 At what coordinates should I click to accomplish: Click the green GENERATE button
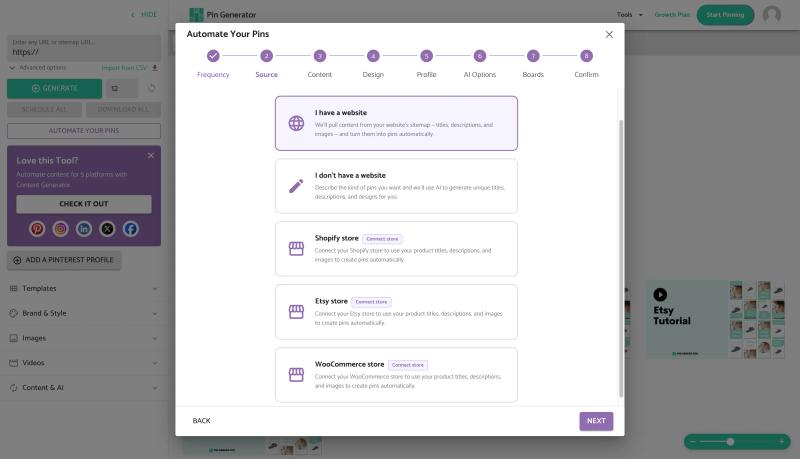click(x=55, y=88)
